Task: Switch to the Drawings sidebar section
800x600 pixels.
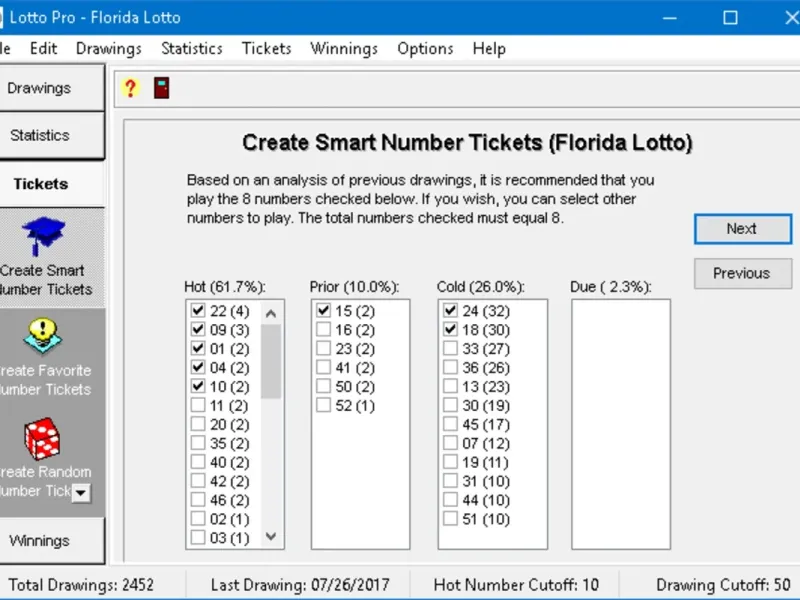Action: pos(52,88)
